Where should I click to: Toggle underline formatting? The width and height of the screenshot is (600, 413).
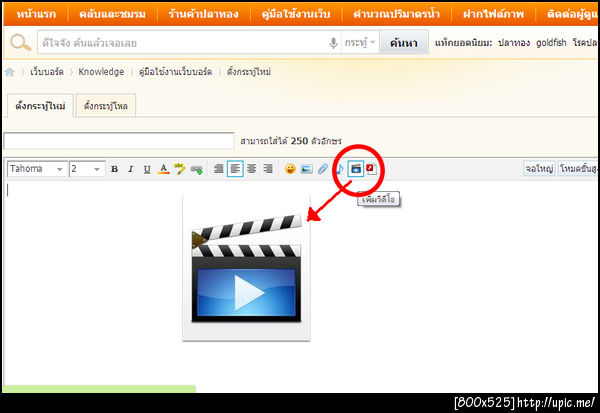(x=147, y=169)
